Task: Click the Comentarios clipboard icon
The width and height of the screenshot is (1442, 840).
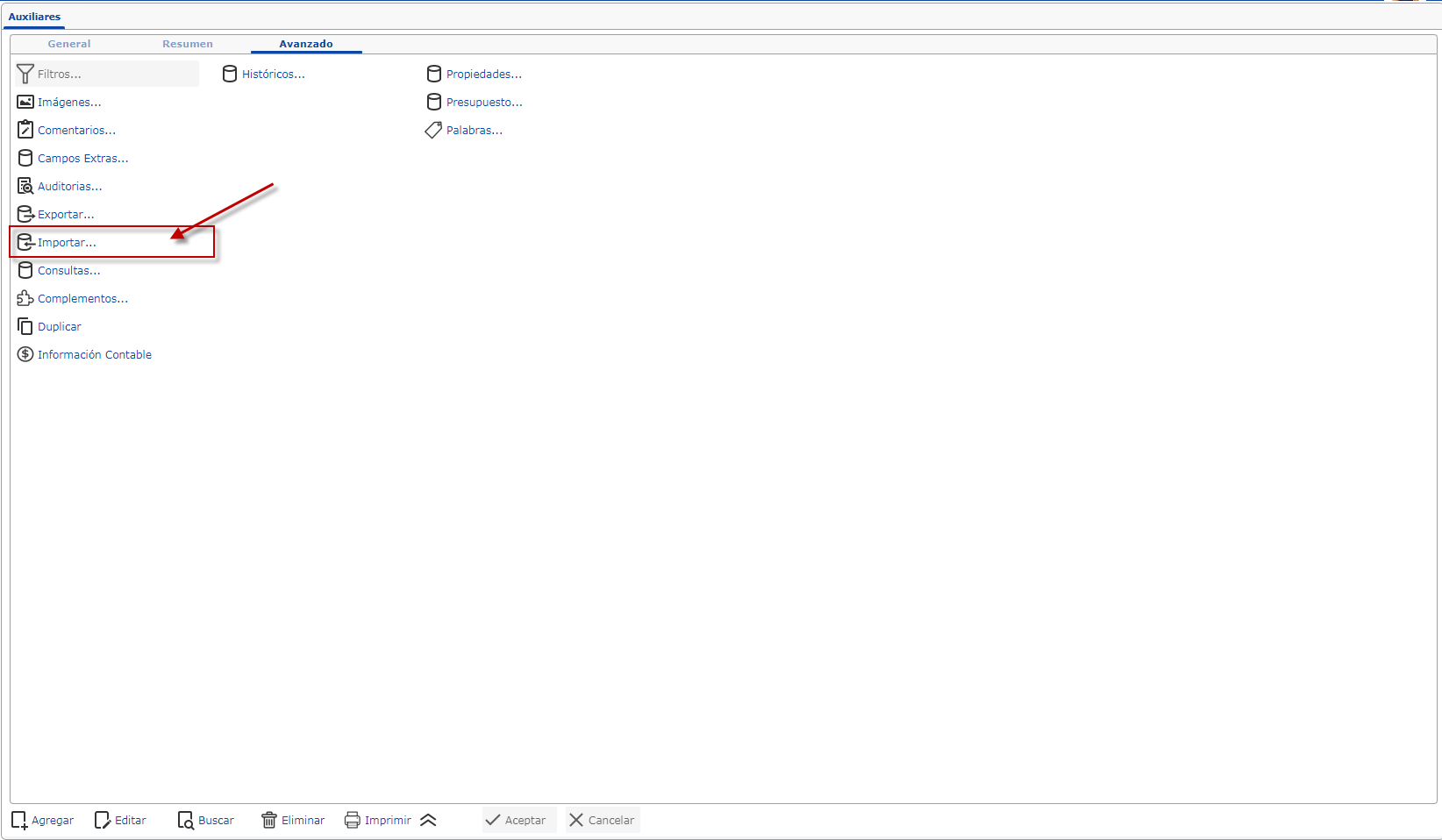Action: [x=25, y=130]
